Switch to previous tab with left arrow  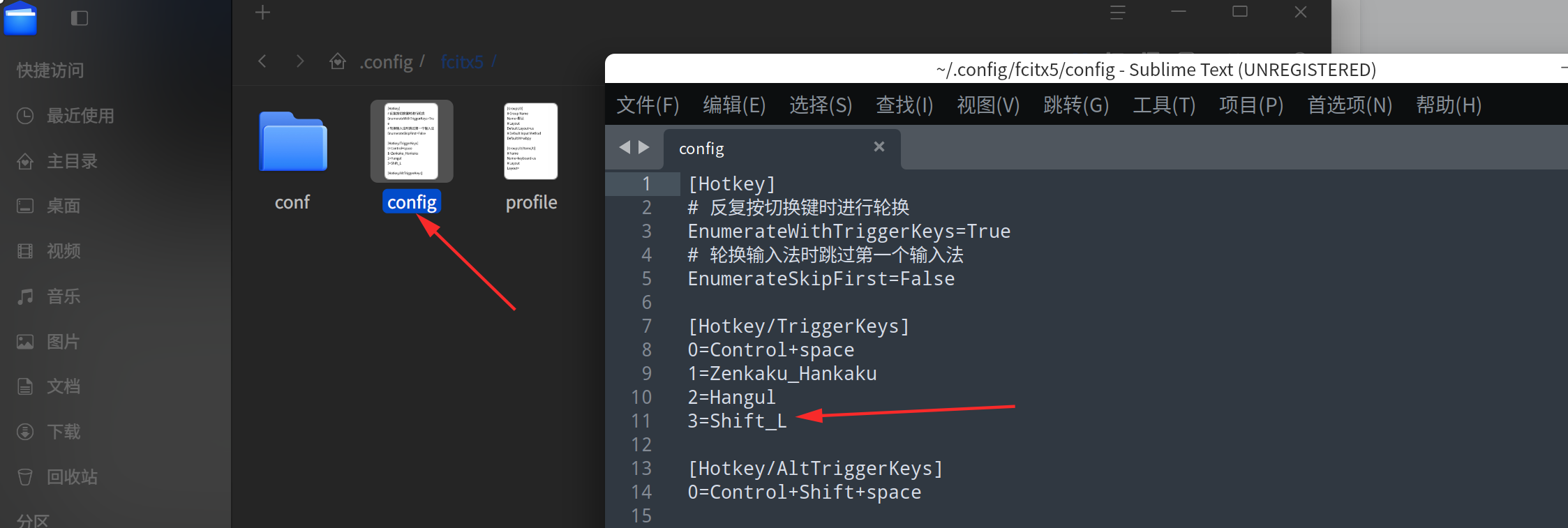[625, 147]
